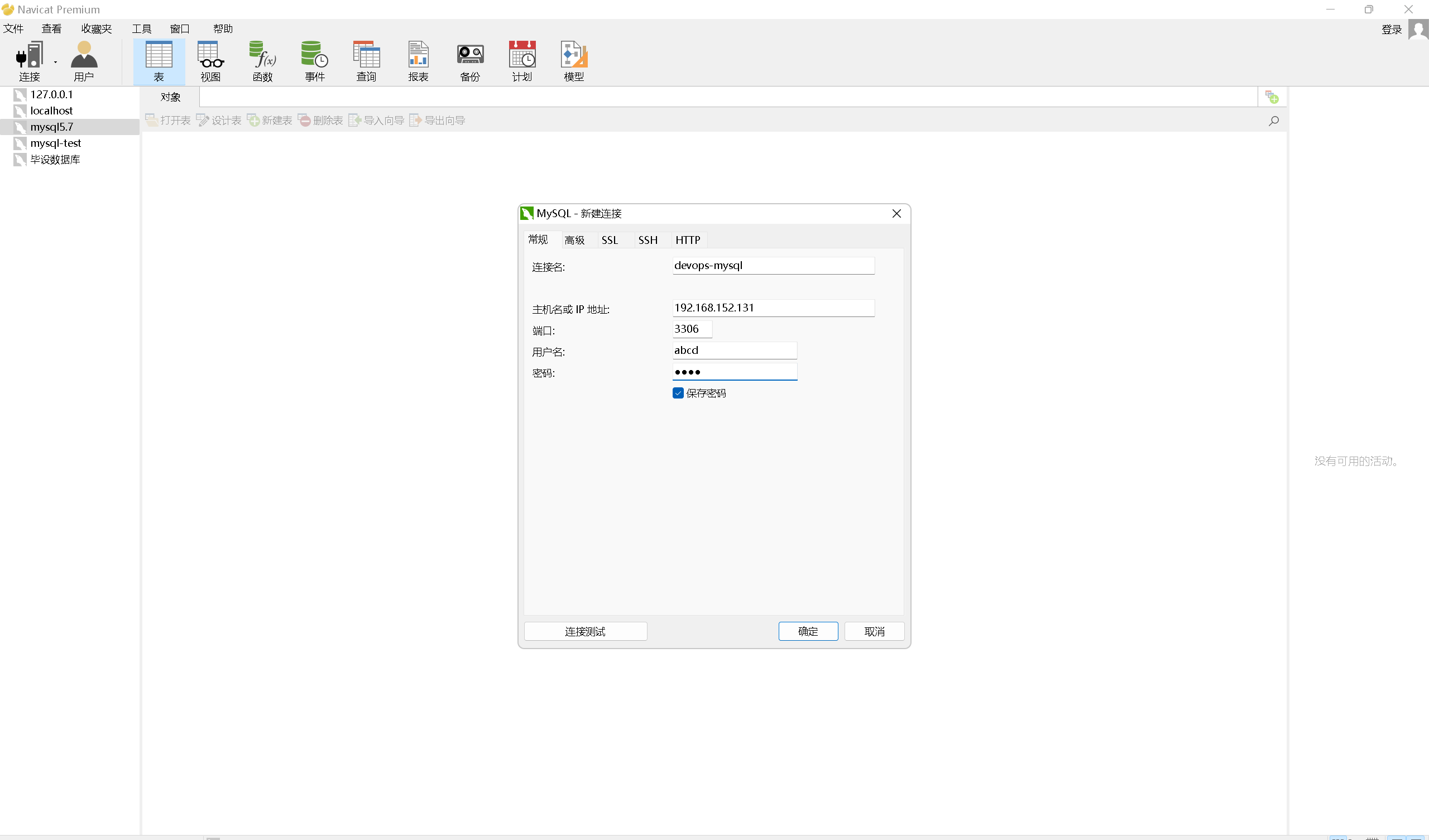Click the 连接 (Connection) toolbar icon
The width and height of the screenshot is (1429, 840).
coord(30,61)
